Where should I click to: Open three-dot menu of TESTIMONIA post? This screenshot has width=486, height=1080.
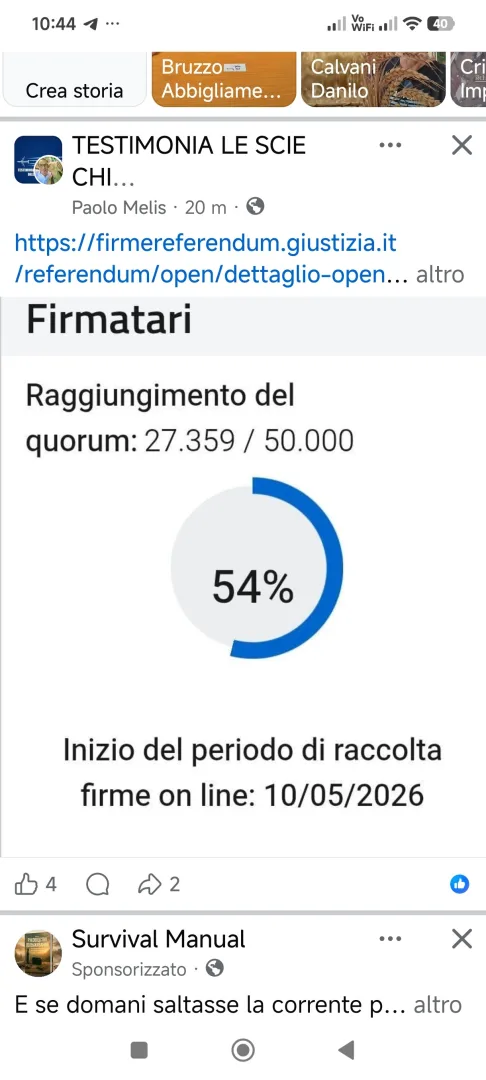click(390, 145)
